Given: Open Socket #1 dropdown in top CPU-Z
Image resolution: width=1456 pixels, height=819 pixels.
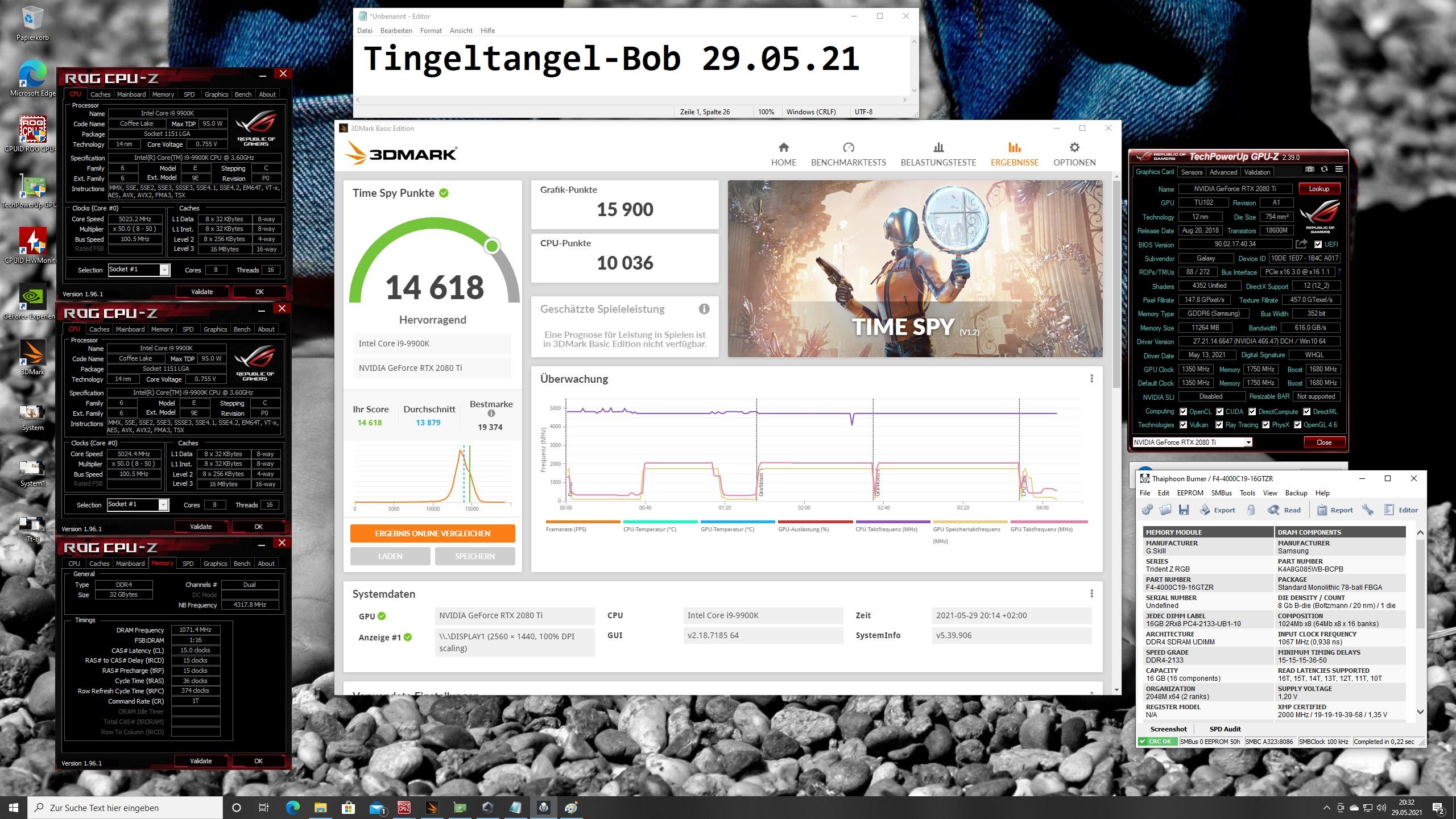Looking at the screenshot, I should [164, 270].
